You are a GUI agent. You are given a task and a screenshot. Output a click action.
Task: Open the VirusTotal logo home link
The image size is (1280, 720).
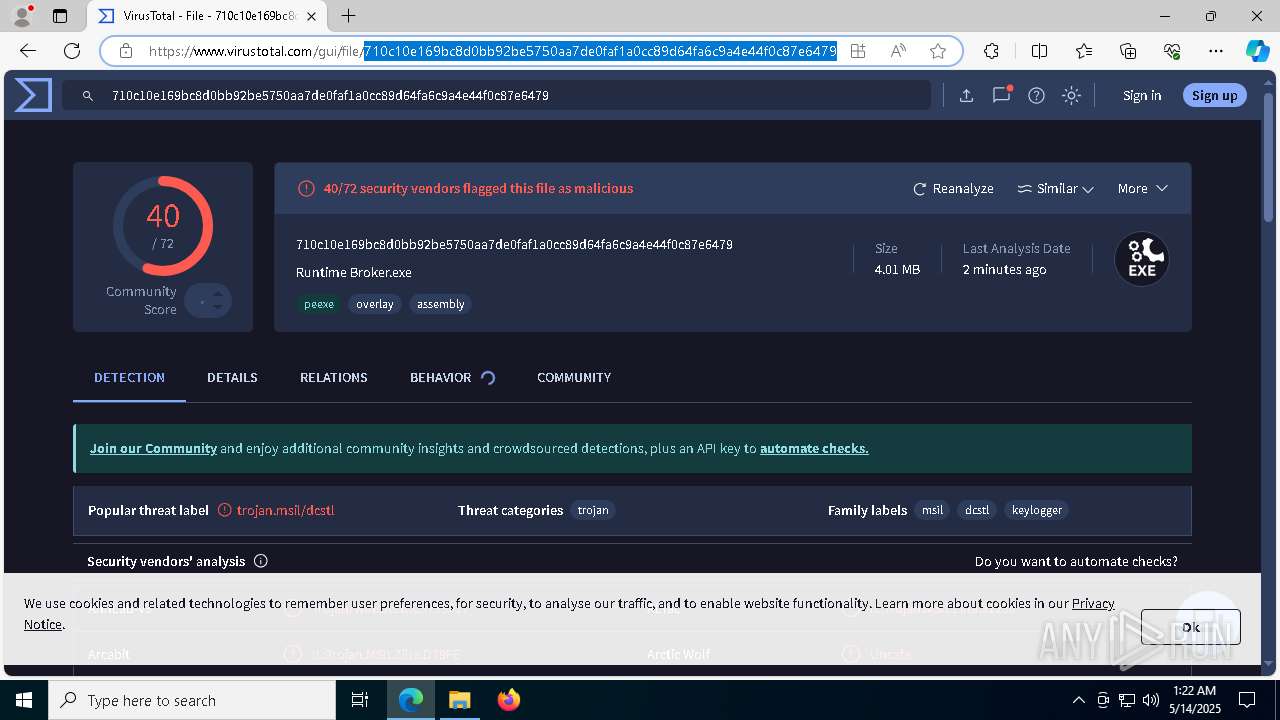pyautogui.click(x=33, y=95)
